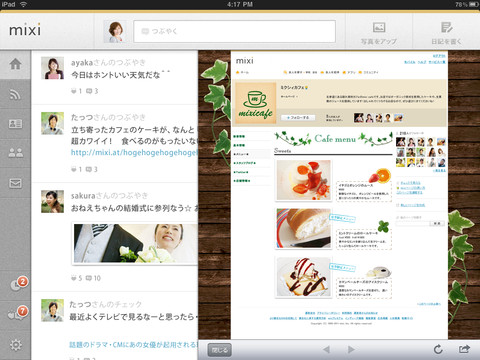Open avatar on the cafe cake つぶやき
480x360 pixels.
tap(52, 123)
